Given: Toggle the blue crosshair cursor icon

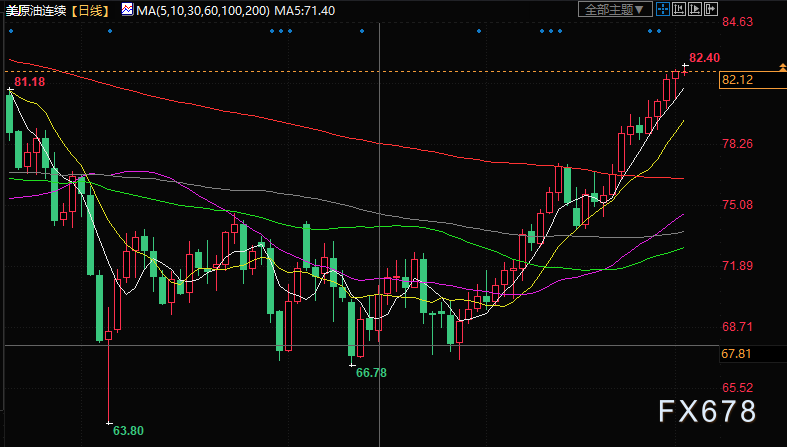Looking at the screenshot, I should (x=663, y=9).
